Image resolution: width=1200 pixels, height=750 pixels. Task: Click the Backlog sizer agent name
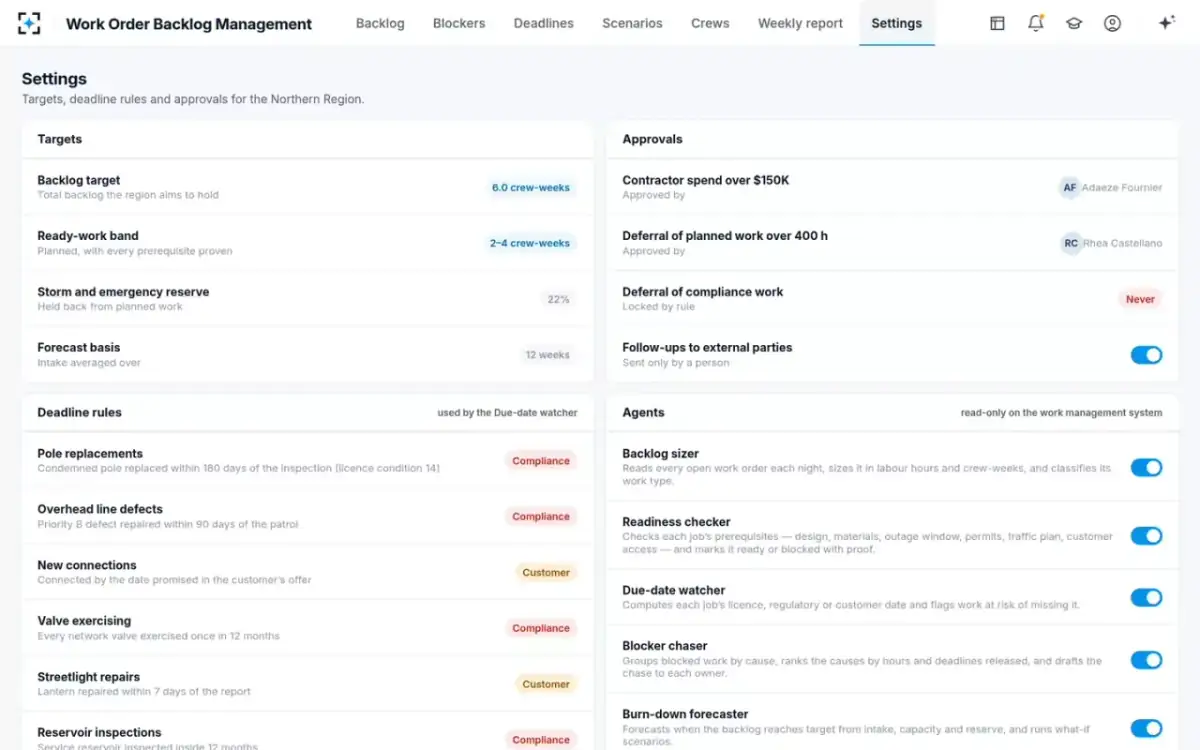pyautogui.click(x=661, y=454)
